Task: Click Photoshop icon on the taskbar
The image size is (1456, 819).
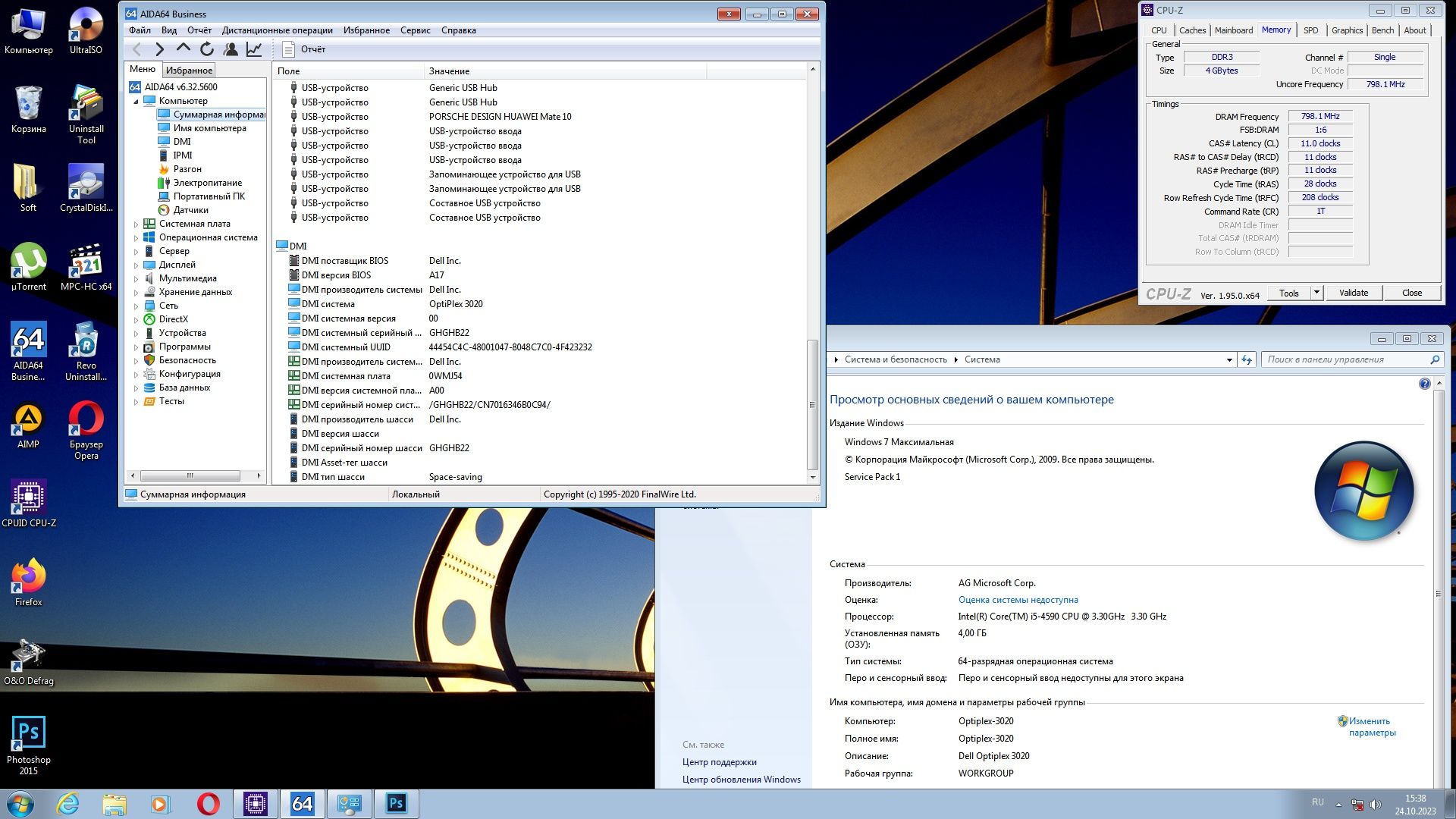Action: pyautogui.click(x=396, y=804)
